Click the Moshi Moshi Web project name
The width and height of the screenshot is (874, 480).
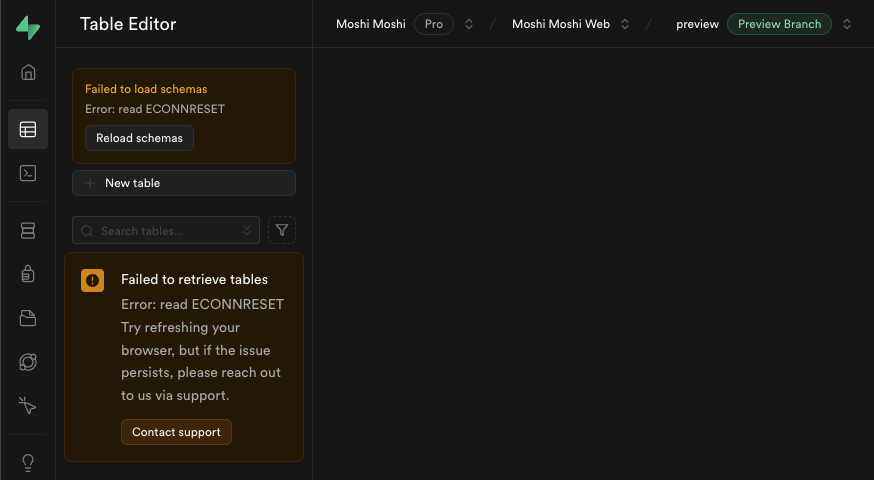click(561, 24)
